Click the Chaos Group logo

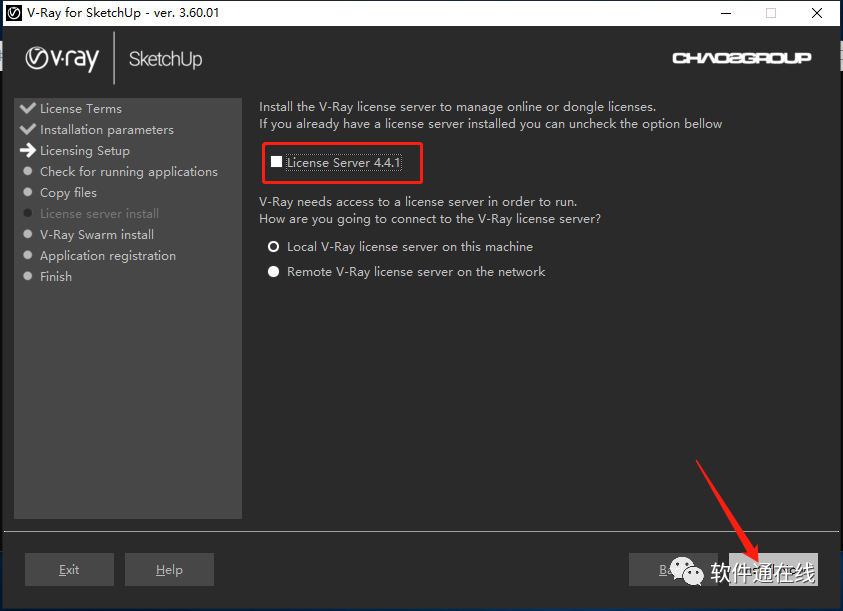(x=742, y=58)
